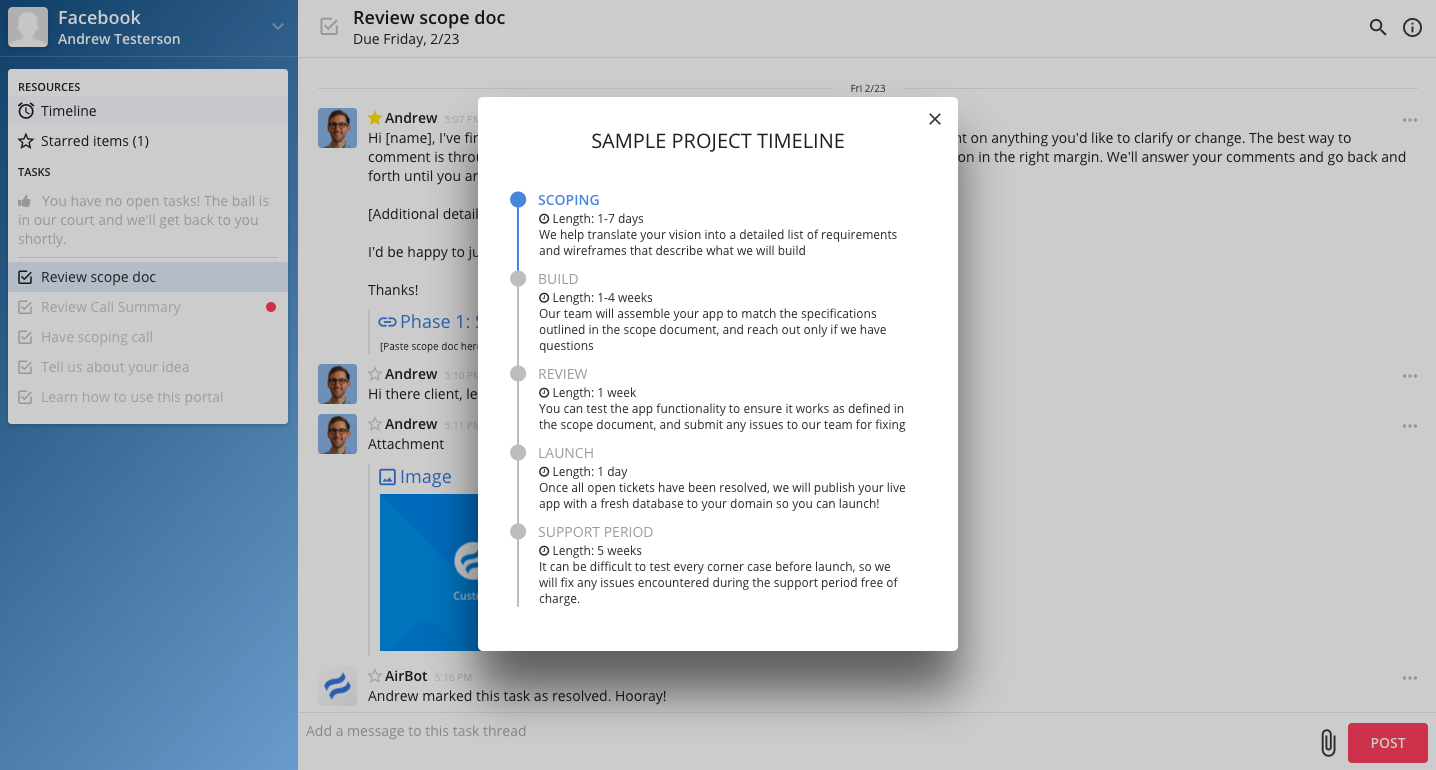Open the Image attachment link
Image resolution: width=1436 pixels, height=770 pixels.
click(x=425, y=477)
